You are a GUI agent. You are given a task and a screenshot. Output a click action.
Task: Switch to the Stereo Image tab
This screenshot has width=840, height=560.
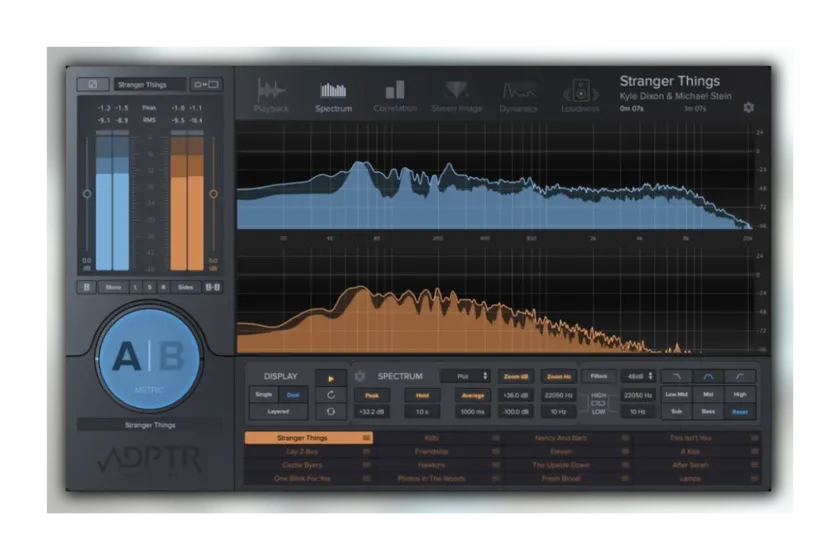(456, 96)
